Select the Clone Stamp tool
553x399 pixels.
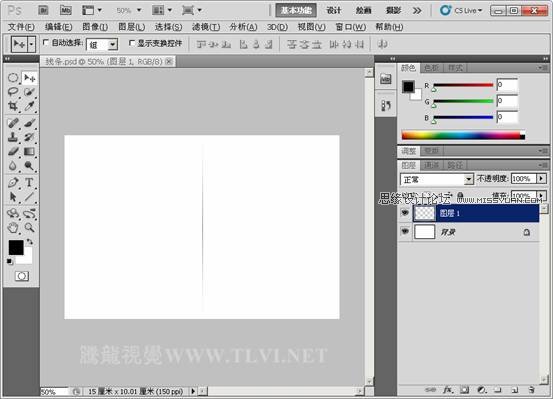[x=13, y=137]
